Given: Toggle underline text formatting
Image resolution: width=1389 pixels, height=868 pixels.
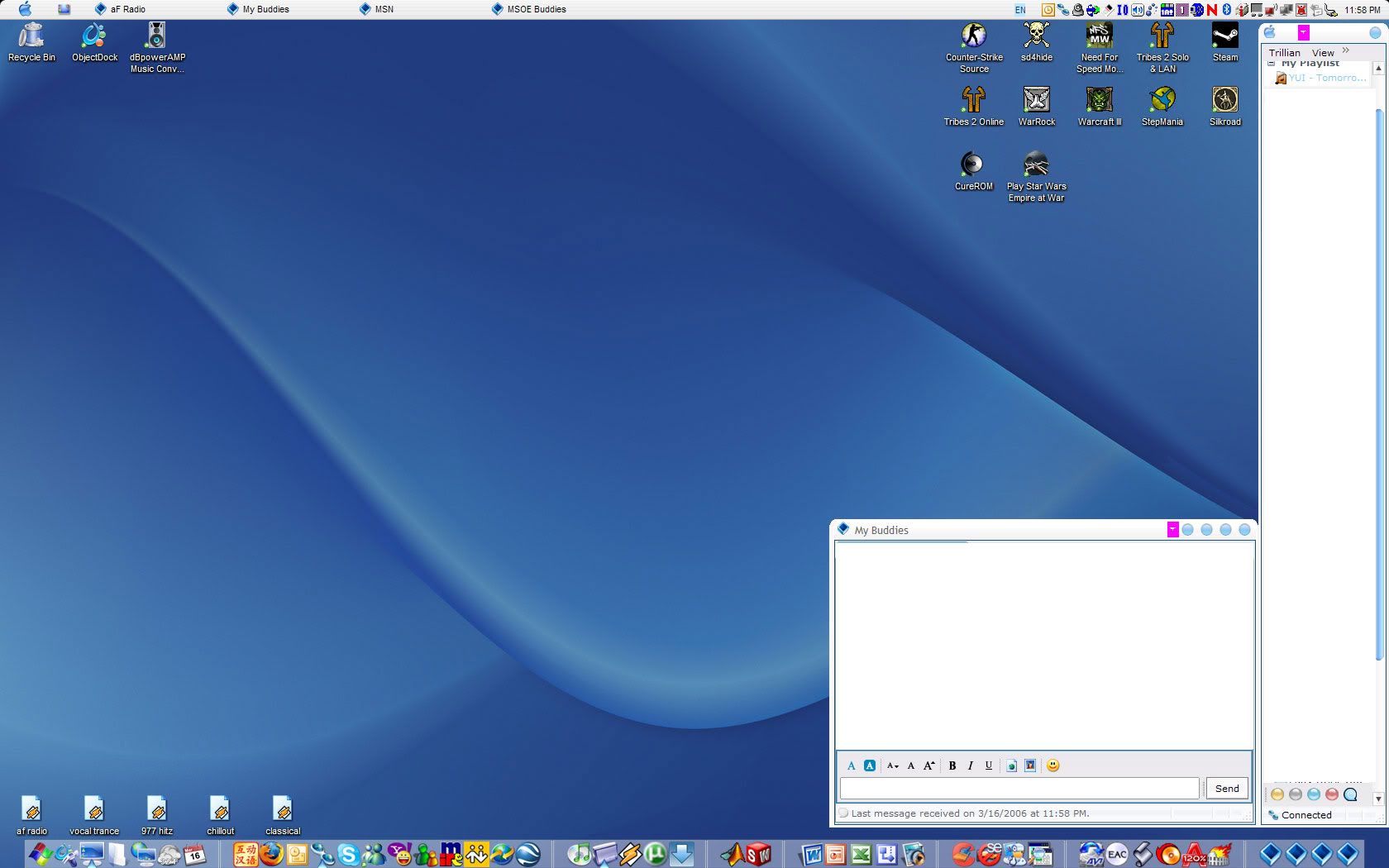Looking at the screenshot, I should 989,765.
